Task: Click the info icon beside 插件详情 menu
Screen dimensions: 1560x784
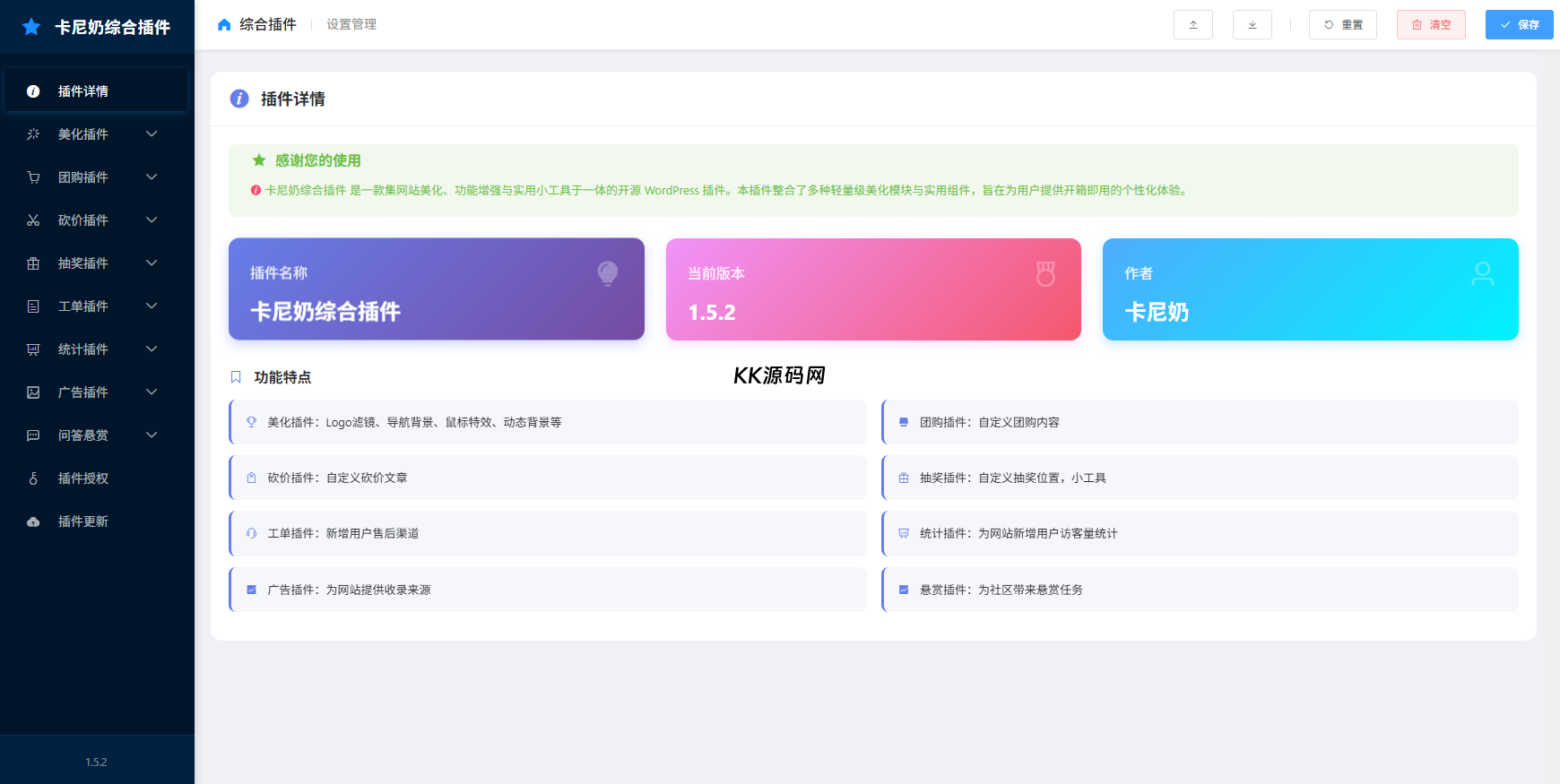Action: (33, 91)
